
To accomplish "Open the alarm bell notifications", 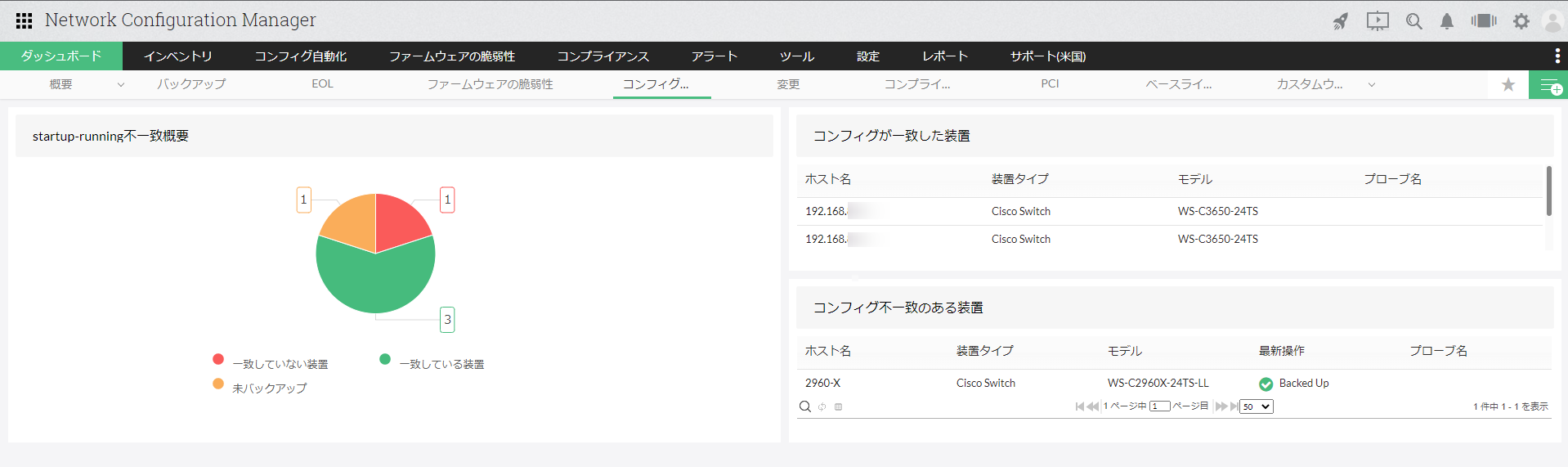I will click(x=1447, y=21).
